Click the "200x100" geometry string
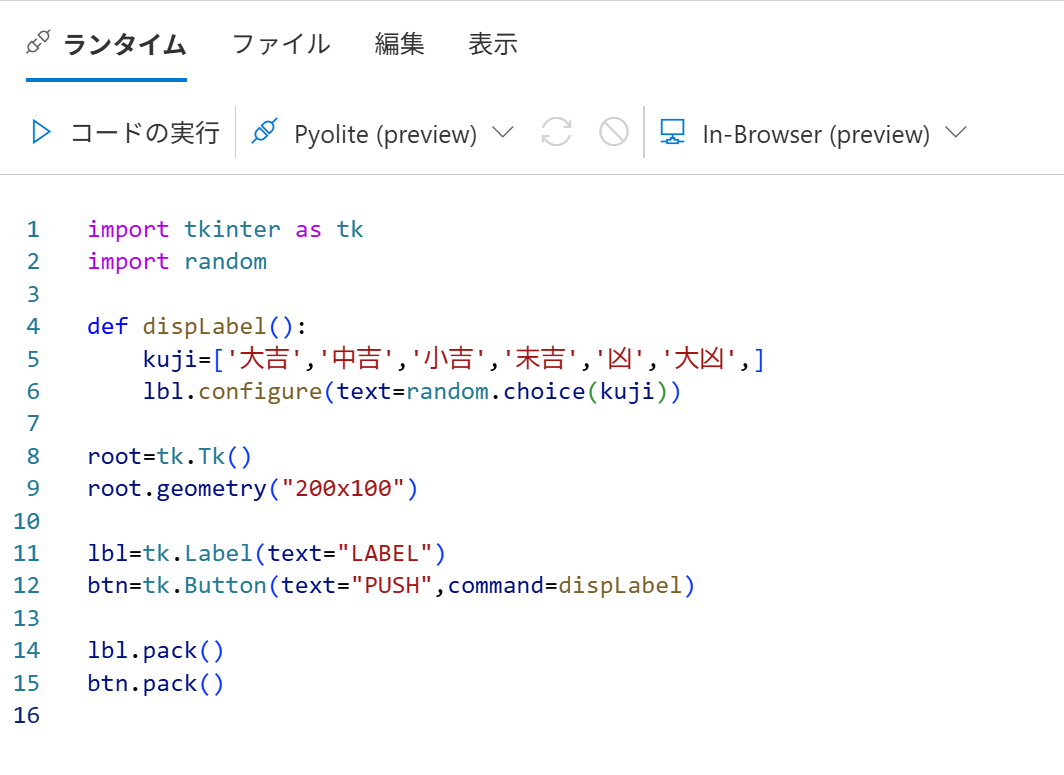The width and height of the screenshot is (1064, 775). point(343,489)
